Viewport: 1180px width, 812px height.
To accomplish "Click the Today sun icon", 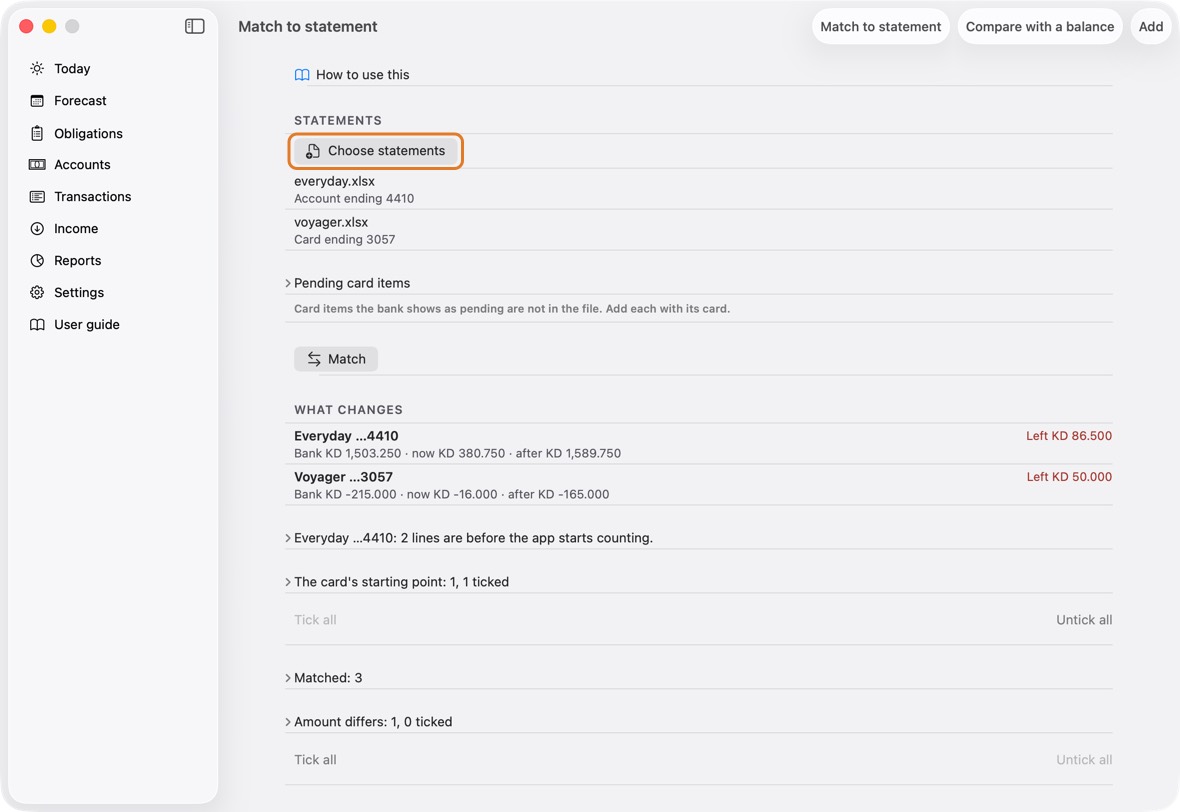I will [x=37, y=68].
